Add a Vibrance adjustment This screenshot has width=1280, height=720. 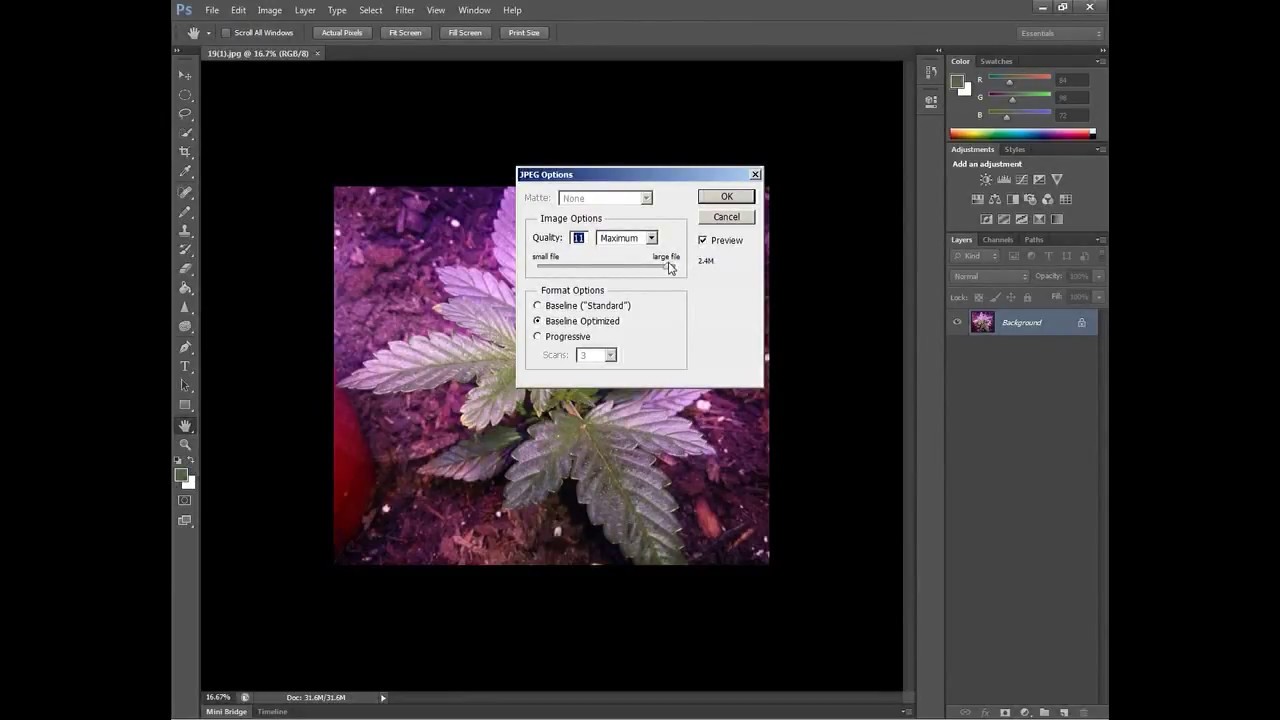[1057, 180]
